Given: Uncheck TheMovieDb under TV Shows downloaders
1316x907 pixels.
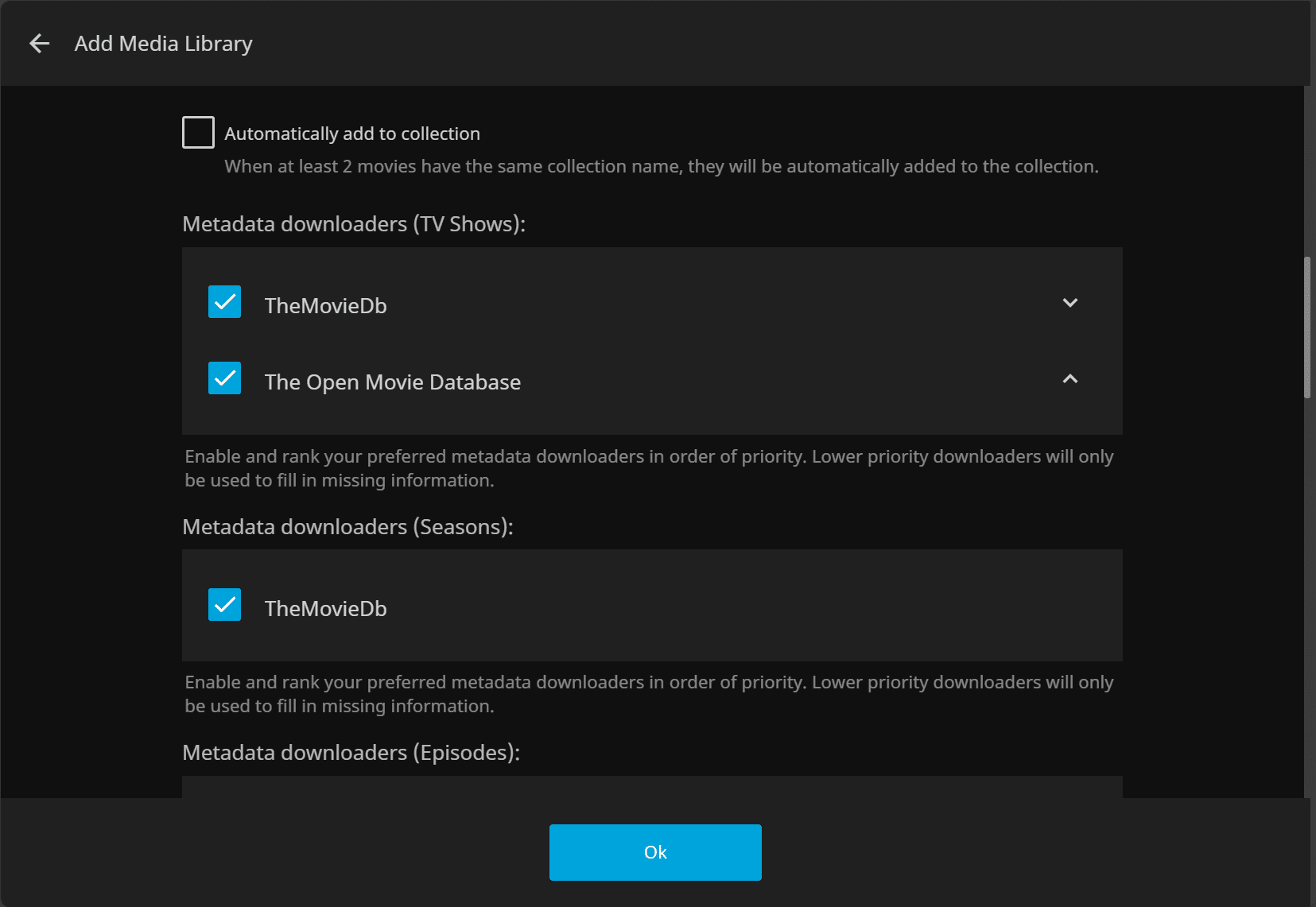Looking at the screenshot, I should tap(224, 302).
